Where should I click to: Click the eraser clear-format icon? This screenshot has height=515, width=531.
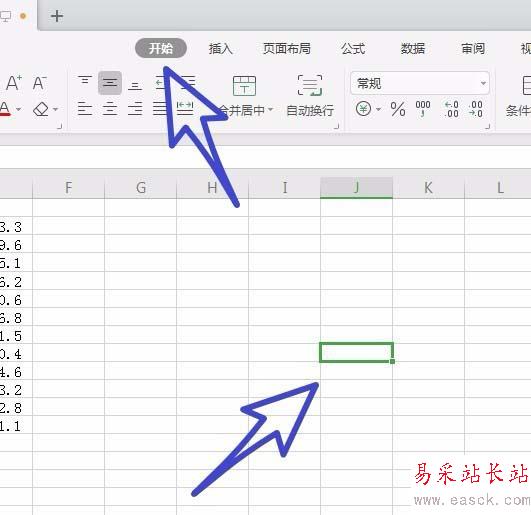click(41, 109)
